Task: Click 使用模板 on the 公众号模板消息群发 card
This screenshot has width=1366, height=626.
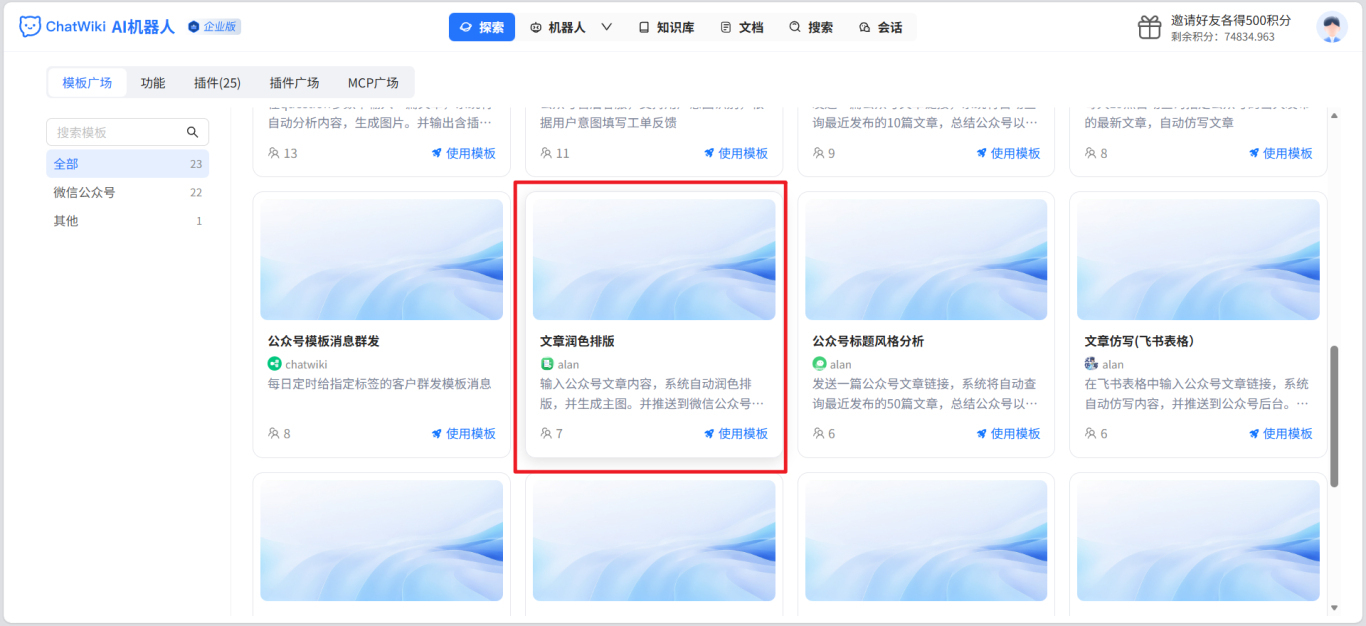Action: point(465,433)
